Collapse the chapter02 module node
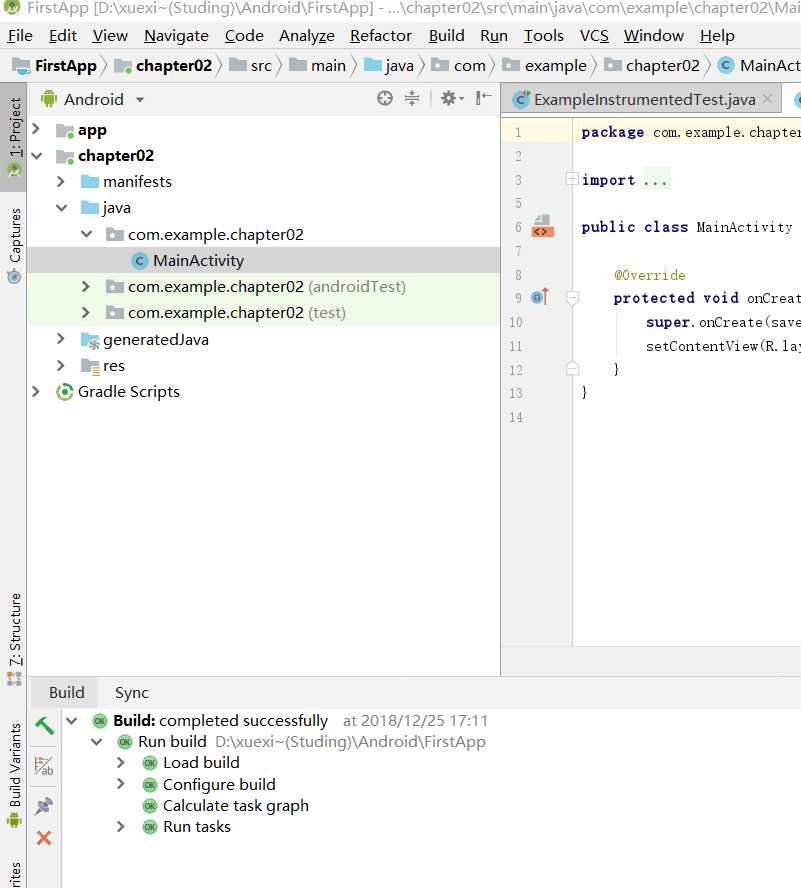The height and width of the screenshot is (888, 801). [x=37, y=155]
